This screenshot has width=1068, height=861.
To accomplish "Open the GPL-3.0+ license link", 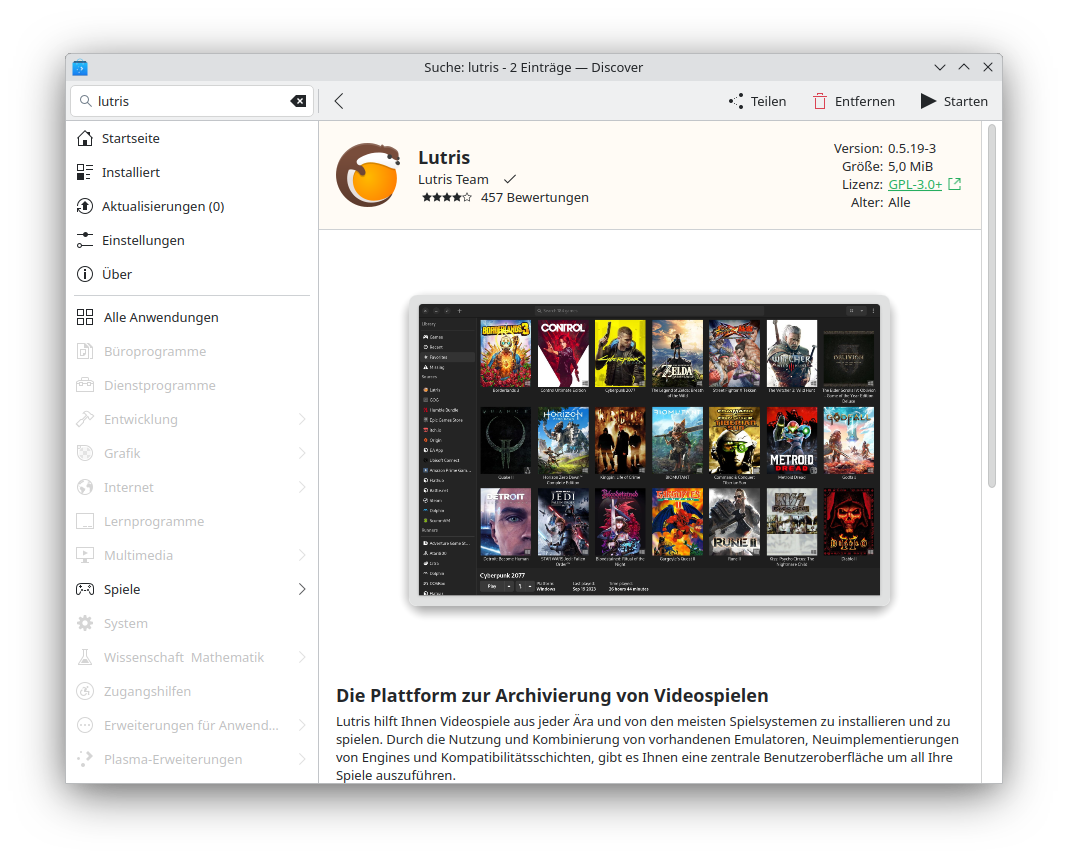I will [x=915, y=185].
